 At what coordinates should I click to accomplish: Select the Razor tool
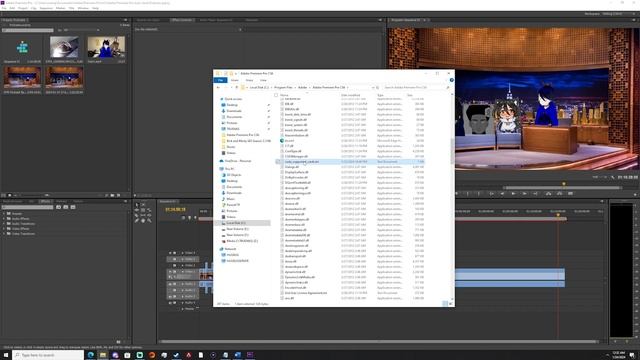click(x=137, y=215)
